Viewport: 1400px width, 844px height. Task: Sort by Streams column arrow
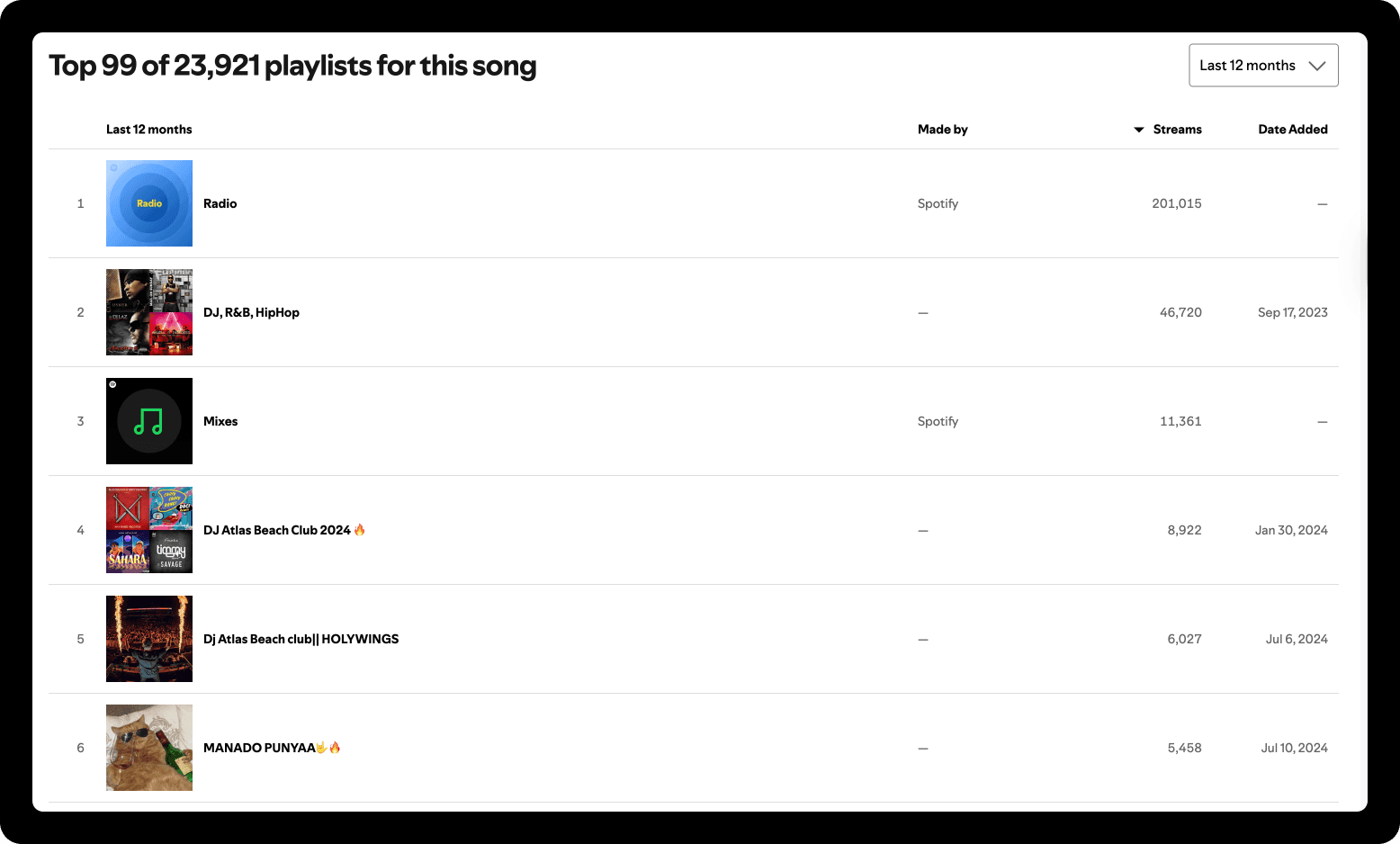click(1138, 130)
